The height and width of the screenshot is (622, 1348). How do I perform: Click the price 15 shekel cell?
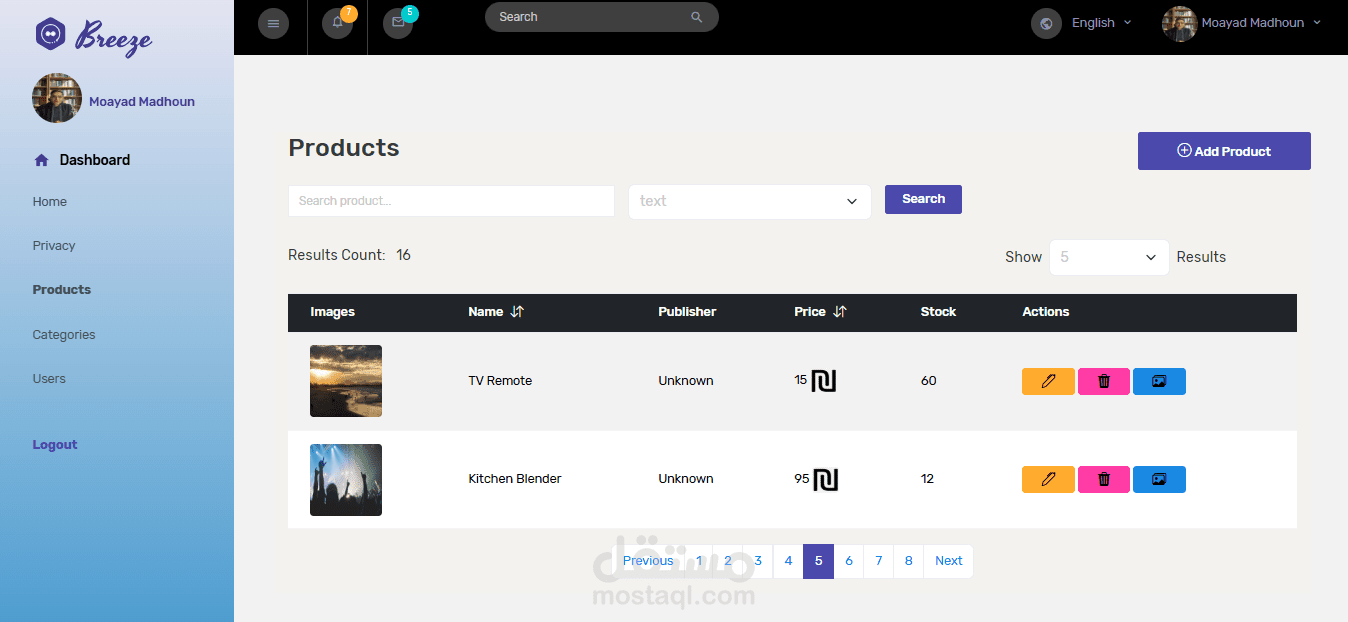point(815,381)
